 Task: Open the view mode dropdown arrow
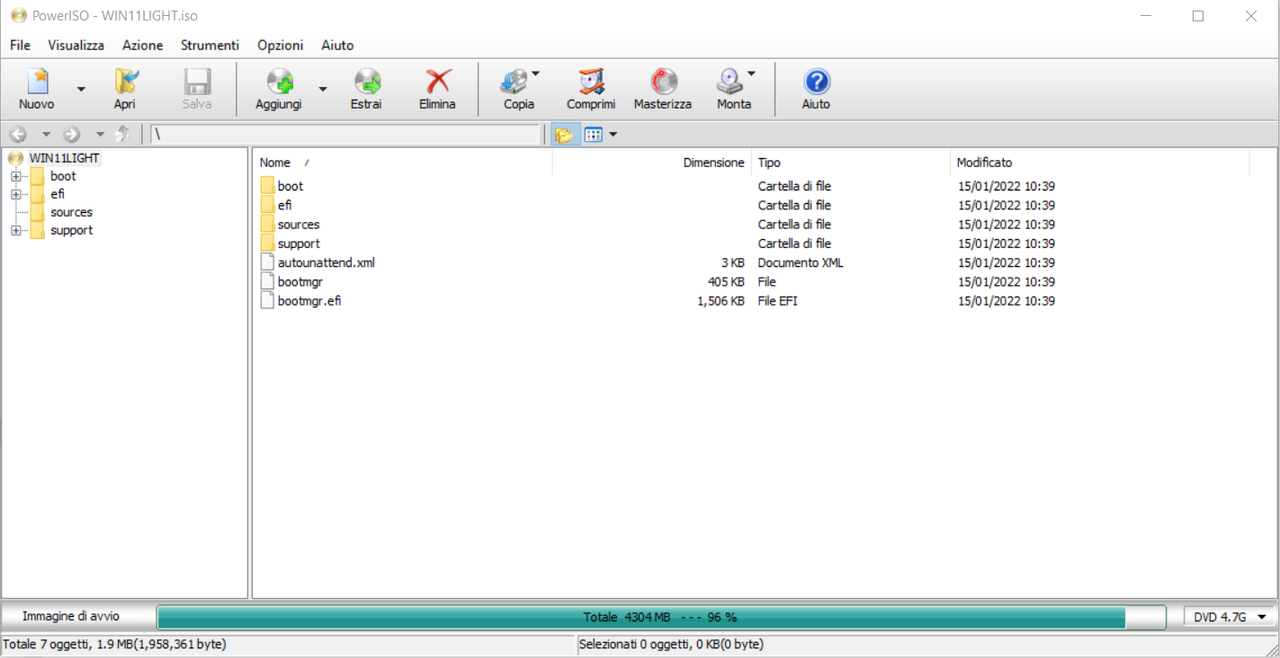(x=613, y=134)
